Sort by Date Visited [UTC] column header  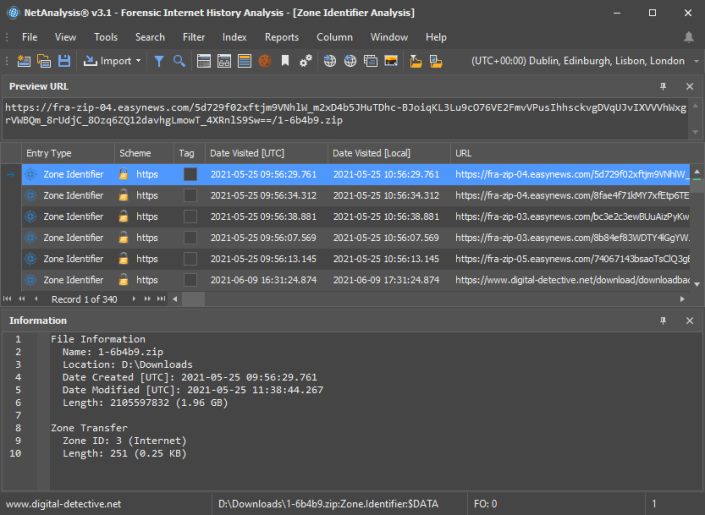[248, 153]
